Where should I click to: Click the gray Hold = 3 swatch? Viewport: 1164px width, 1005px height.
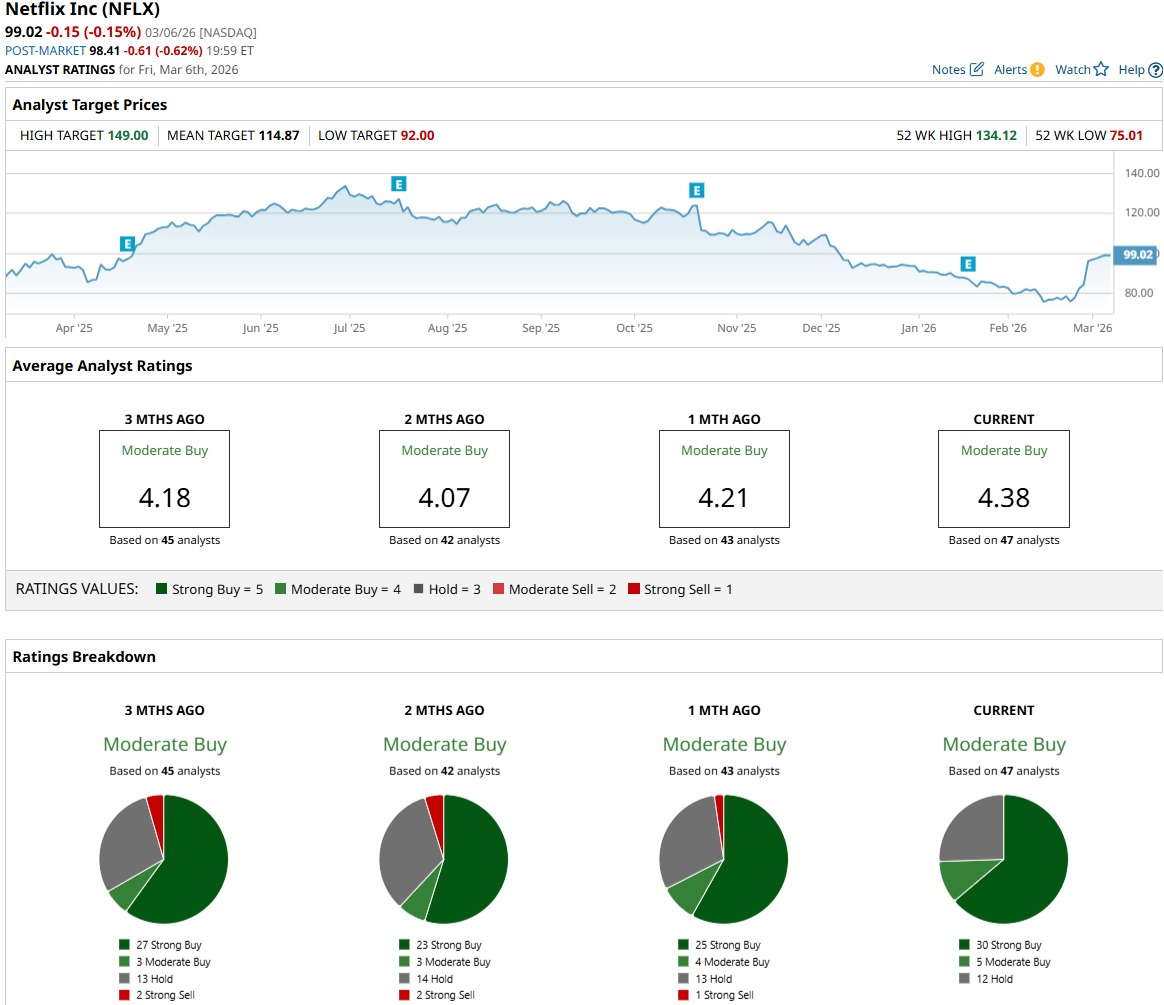pos(419,590)
